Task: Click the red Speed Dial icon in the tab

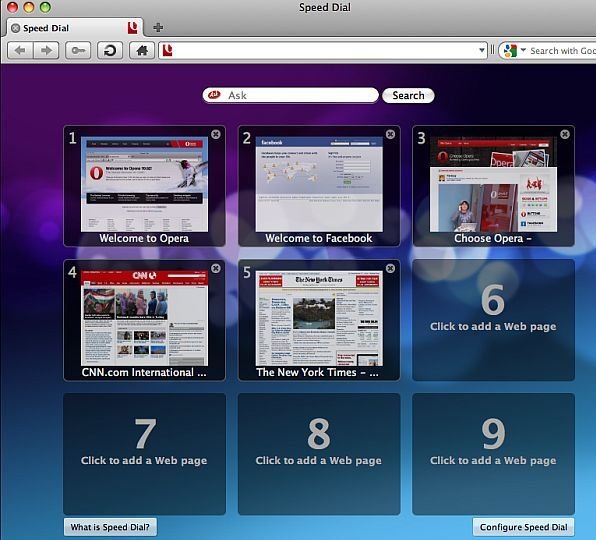Action: pos(132,28)
